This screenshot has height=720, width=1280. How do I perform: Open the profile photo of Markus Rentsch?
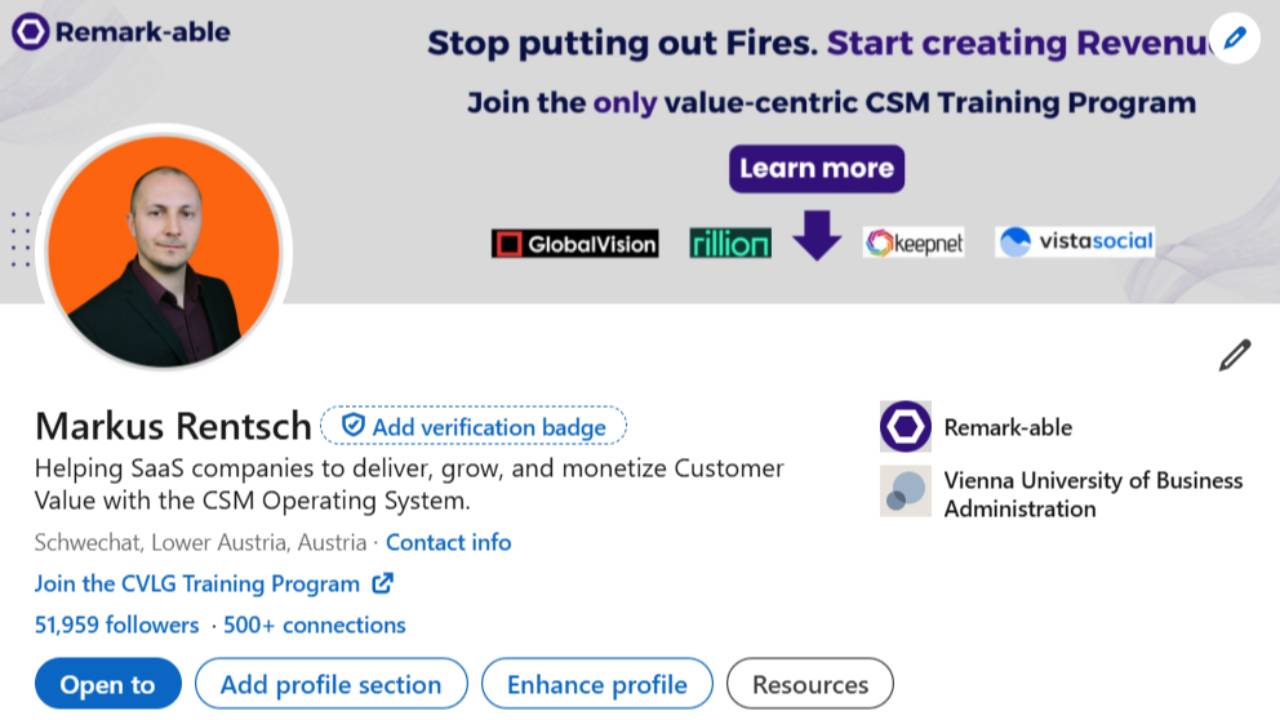pos(164,250)
